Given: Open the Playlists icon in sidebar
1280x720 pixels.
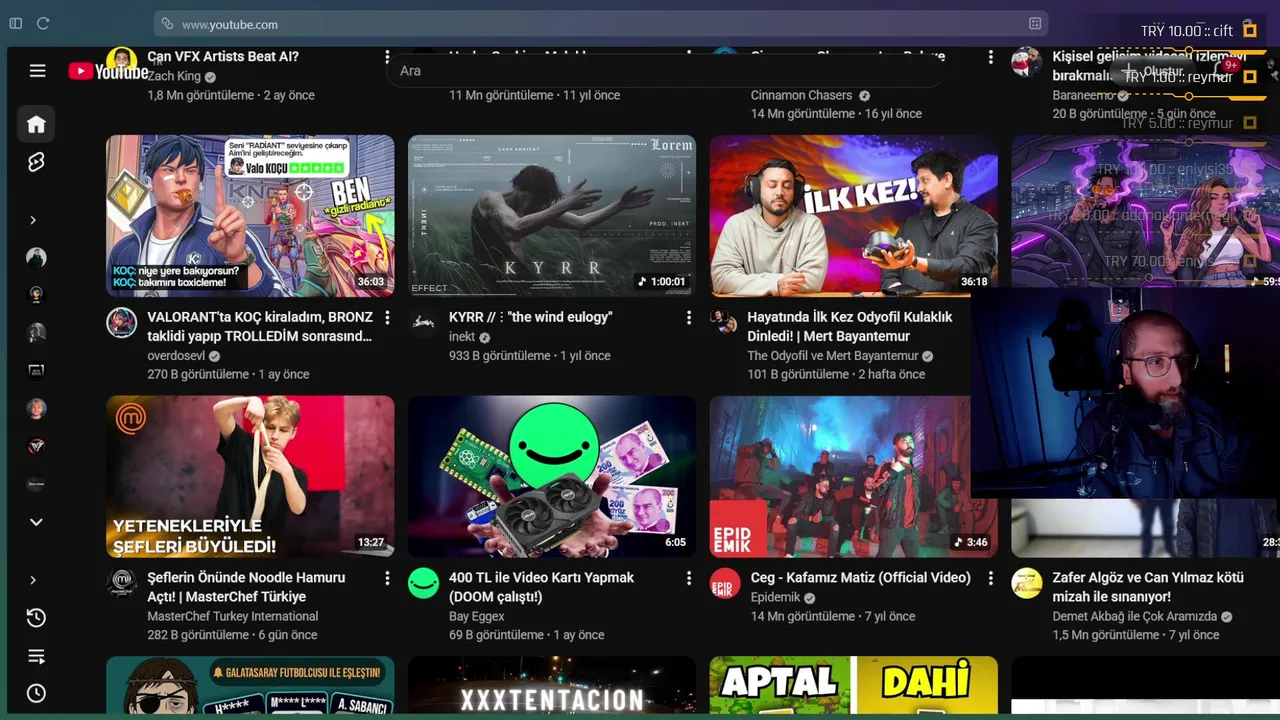Looking at the screenshot, I should 36,656.
